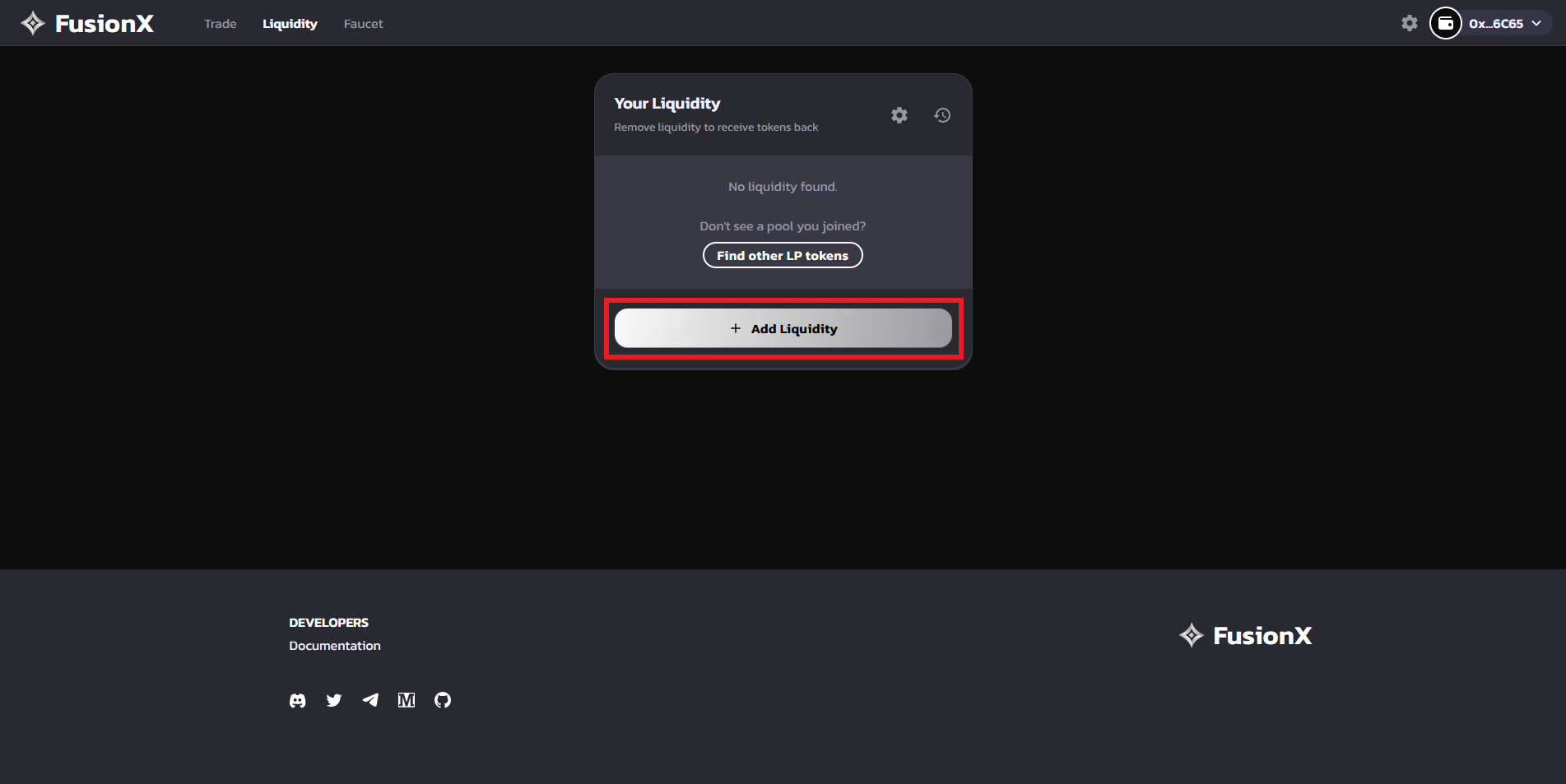Go to the Faucet page

point(363,24)
